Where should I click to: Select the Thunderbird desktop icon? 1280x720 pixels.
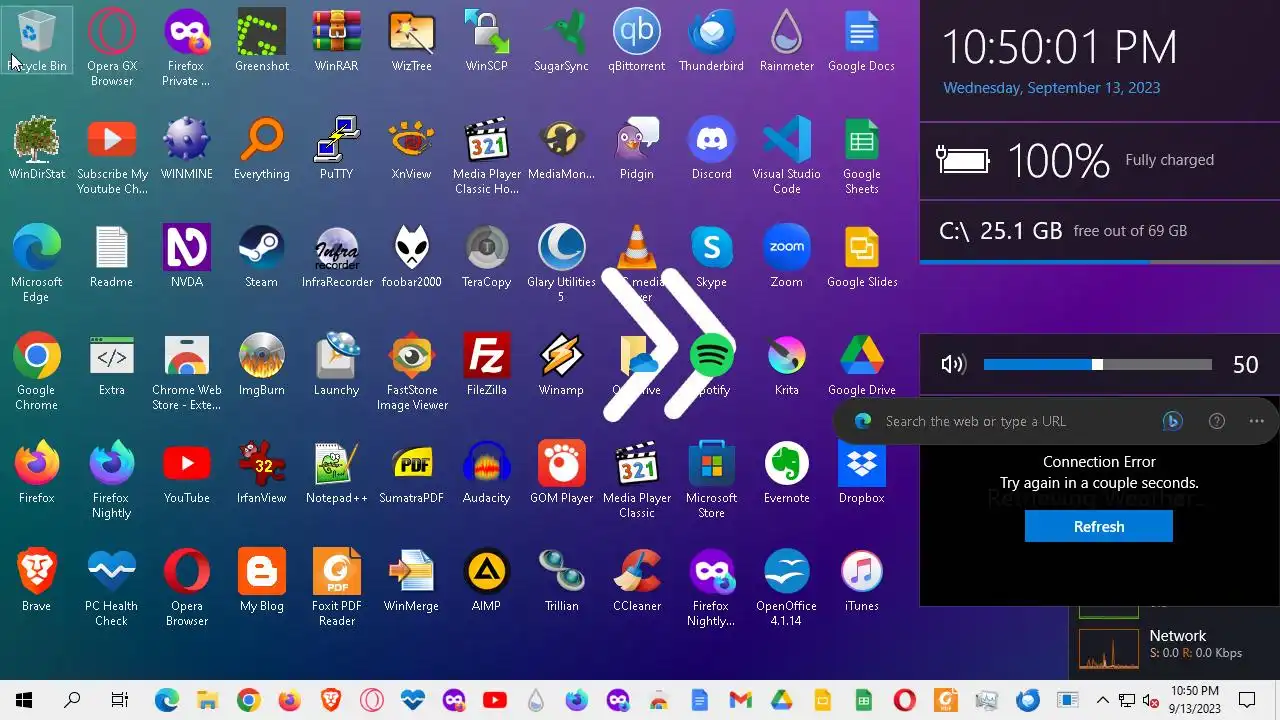pos(712,40)
